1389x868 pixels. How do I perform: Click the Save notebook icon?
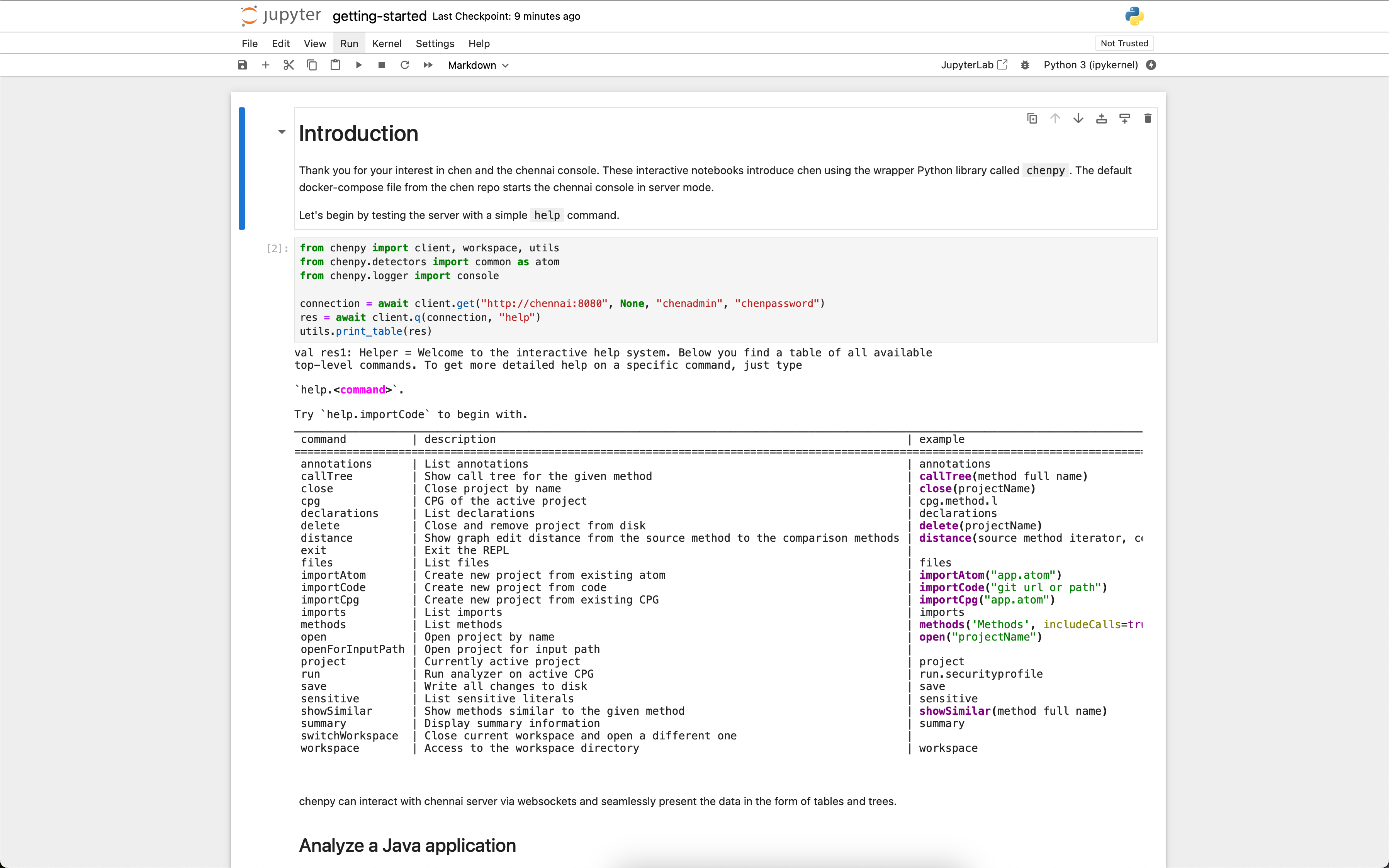[x=242, y=65]
